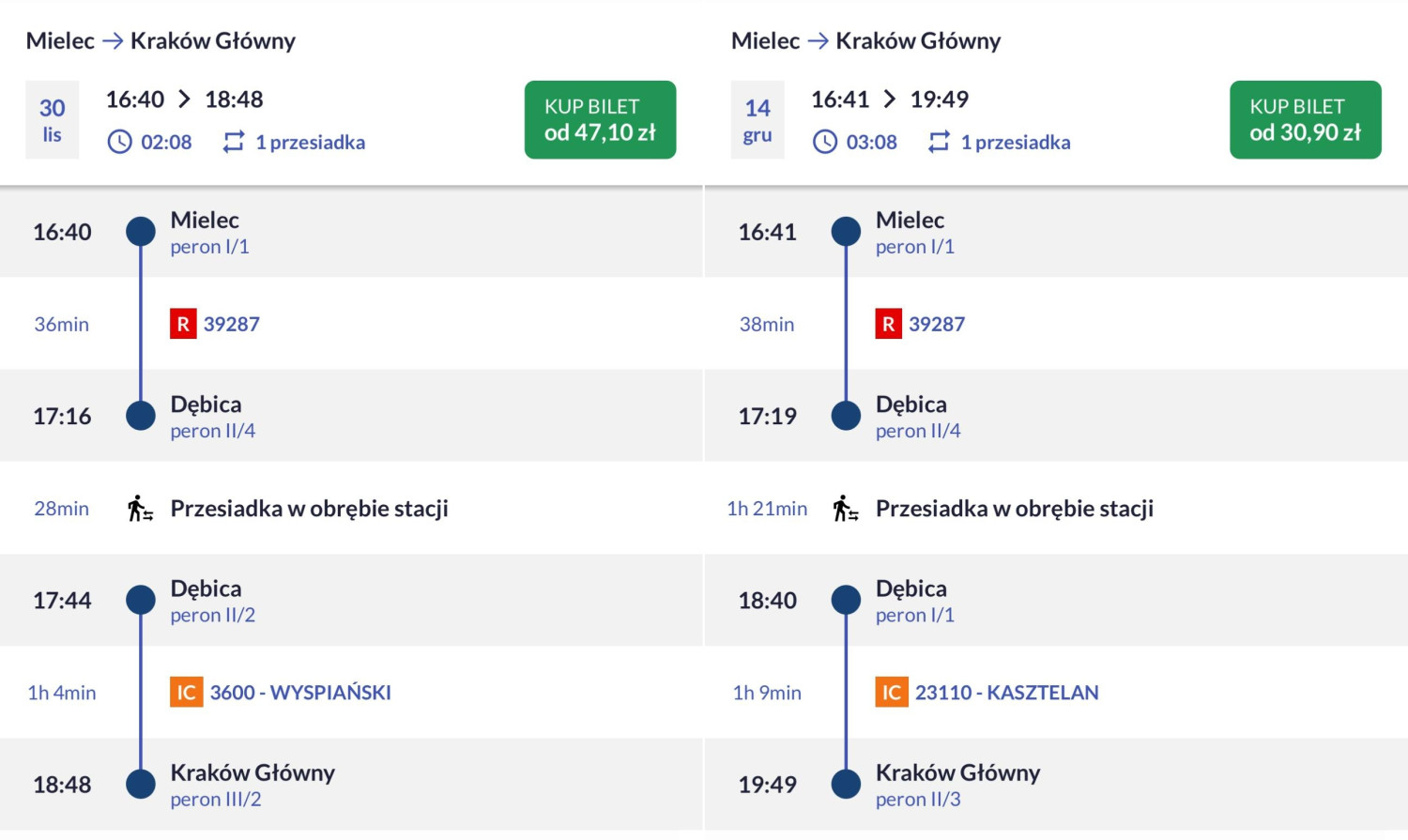The height and width of the screenshot is (840, 1408).
Task: Click the orange IC badge for Wyspiański
Action: [x=186, y=693]
